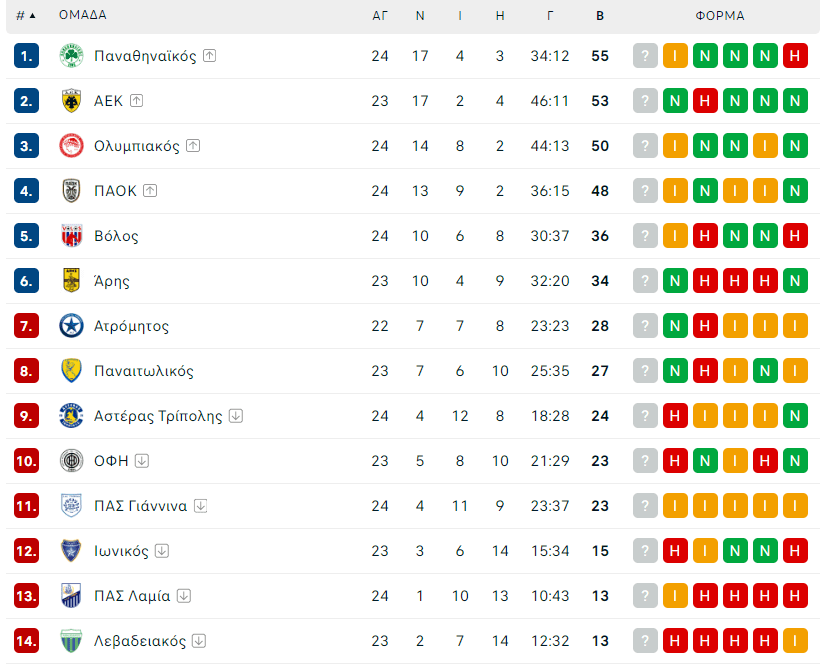821x667 pixels.
Task: Click the Παναιτωλικός team crest icon
Action: [71, 371]
